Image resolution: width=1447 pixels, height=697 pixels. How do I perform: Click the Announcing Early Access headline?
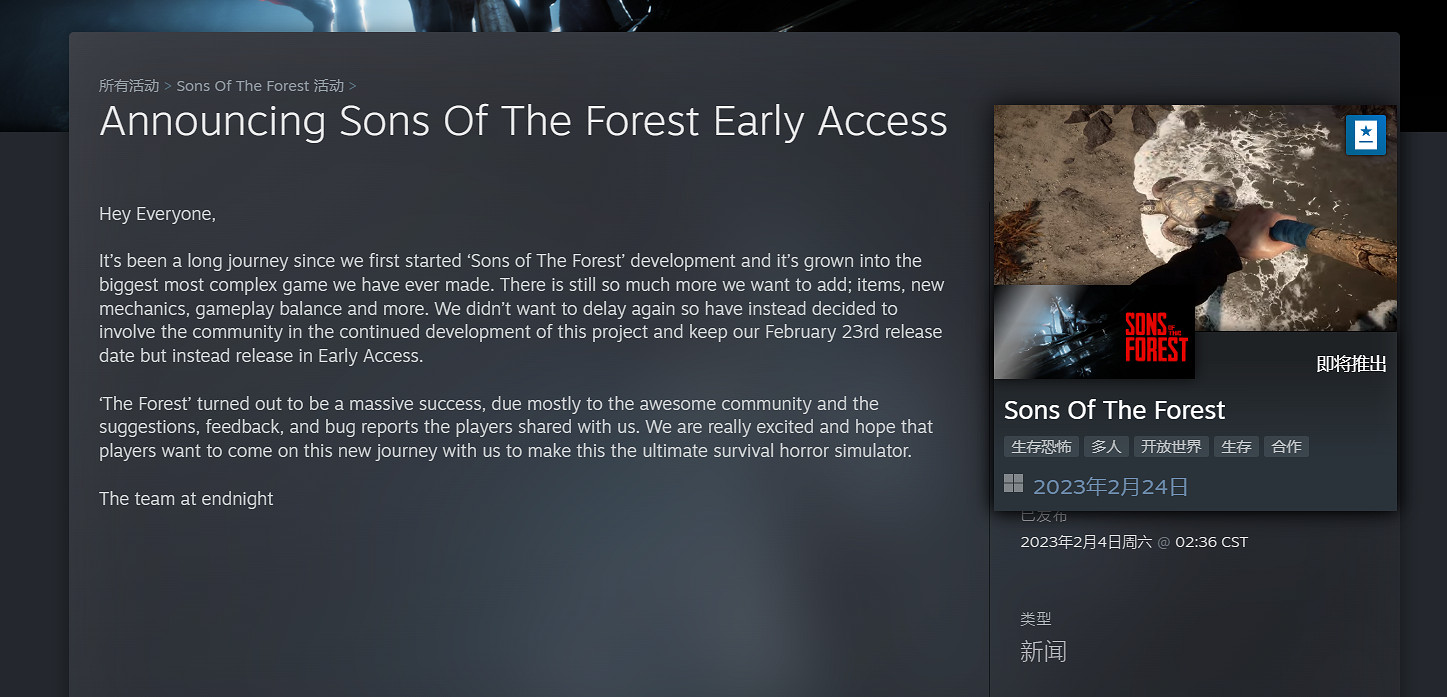[523, 121]
